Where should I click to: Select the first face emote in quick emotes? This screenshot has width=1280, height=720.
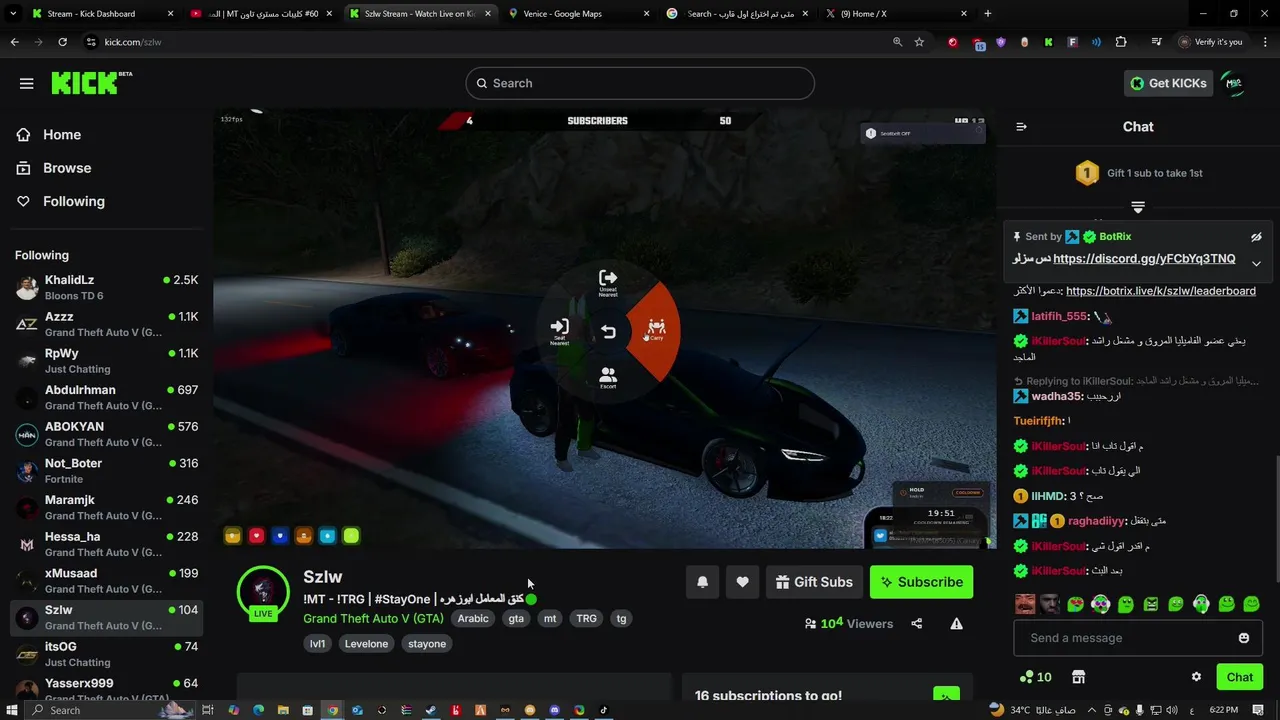click(x=1025, y=604)
